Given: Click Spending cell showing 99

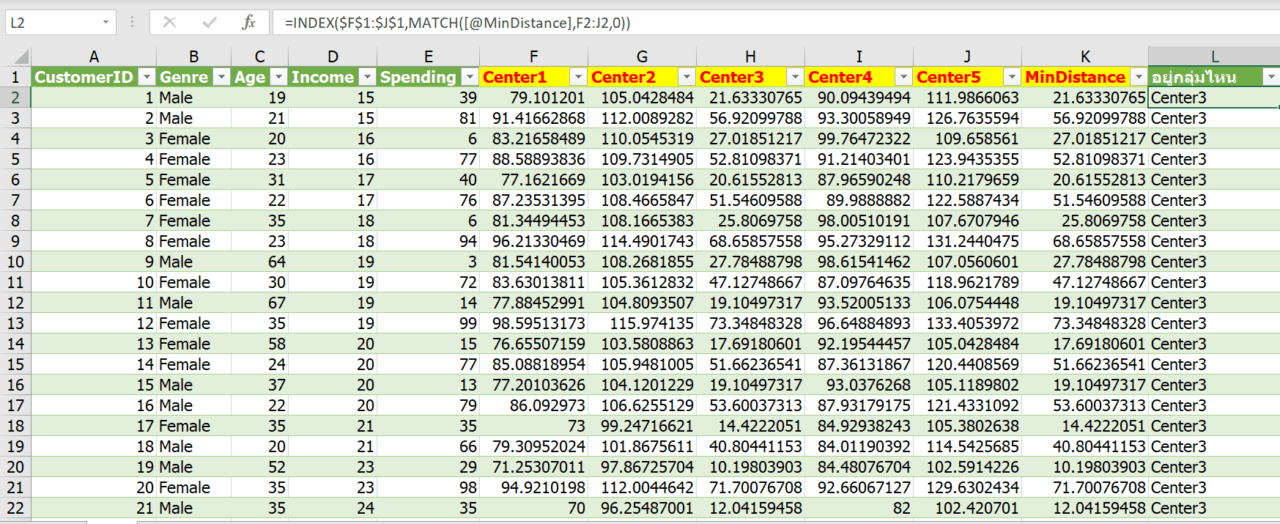Looking at the screenshot, I should pyautogui.click(x=428, y=323).
